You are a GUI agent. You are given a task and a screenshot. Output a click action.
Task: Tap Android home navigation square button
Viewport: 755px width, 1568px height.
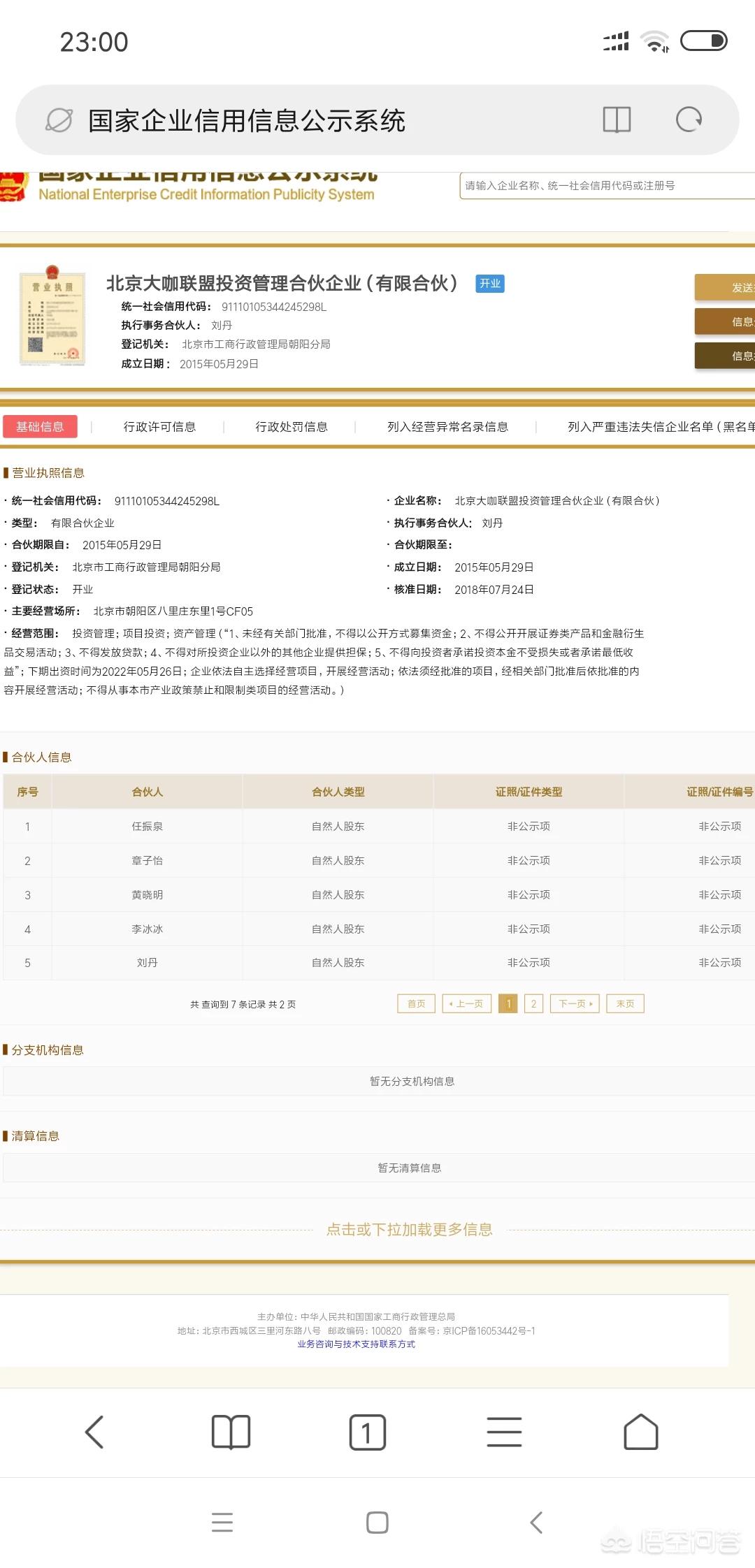point(377,1522)
